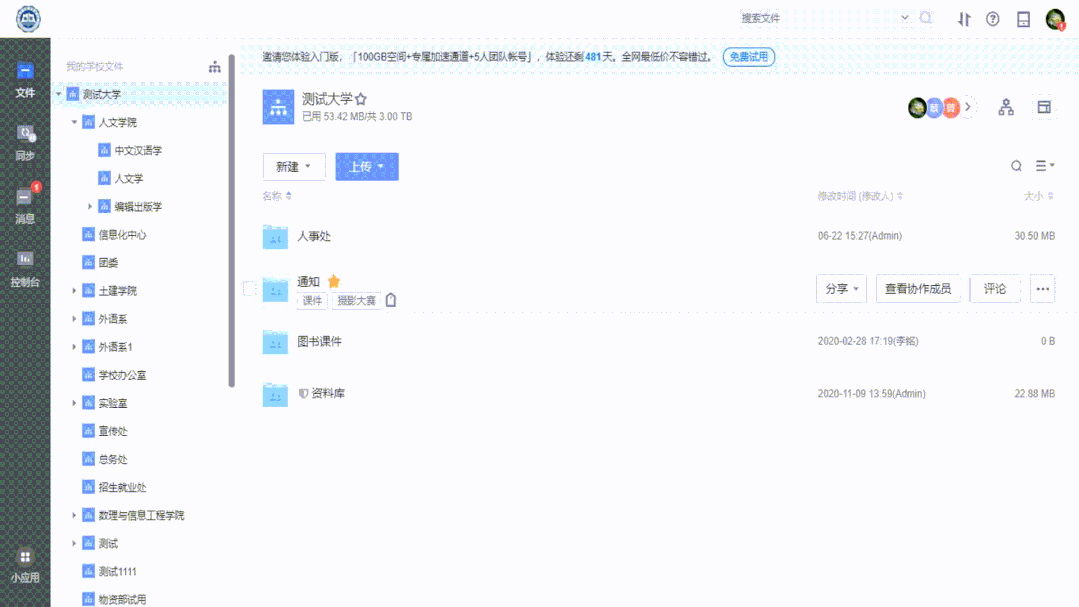Image resolution: width=1079 pixels, height=607 pixels.
Task: Open the list view mode dropdown
Action: point(1045,166)
